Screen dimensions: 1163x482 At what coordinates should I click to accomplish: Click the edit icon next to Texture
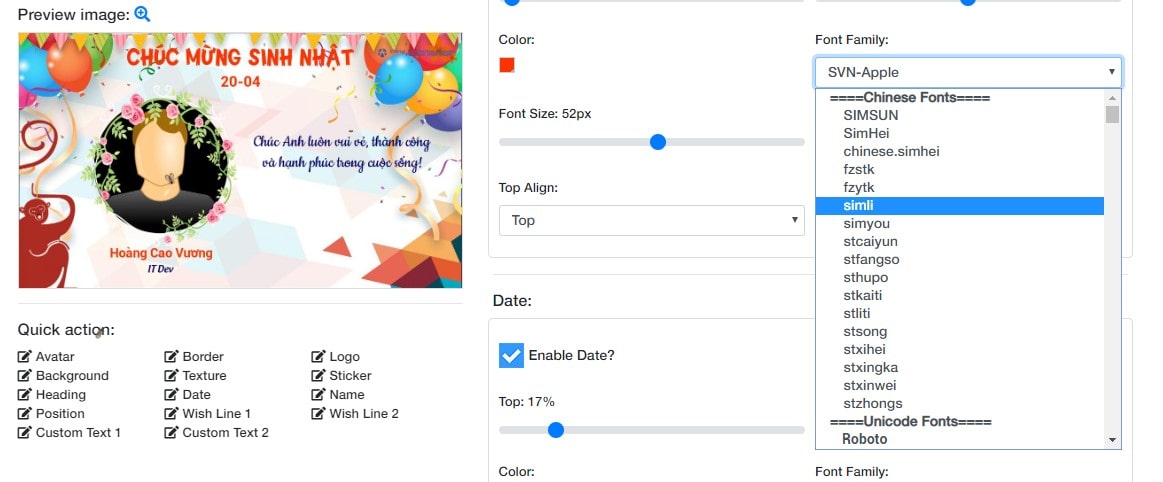click(171, 376)
